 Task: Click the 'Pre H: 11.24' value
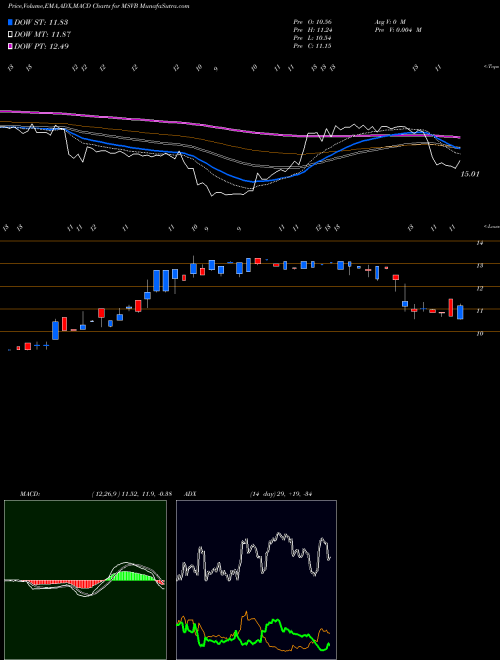click(x=313, y=30)
